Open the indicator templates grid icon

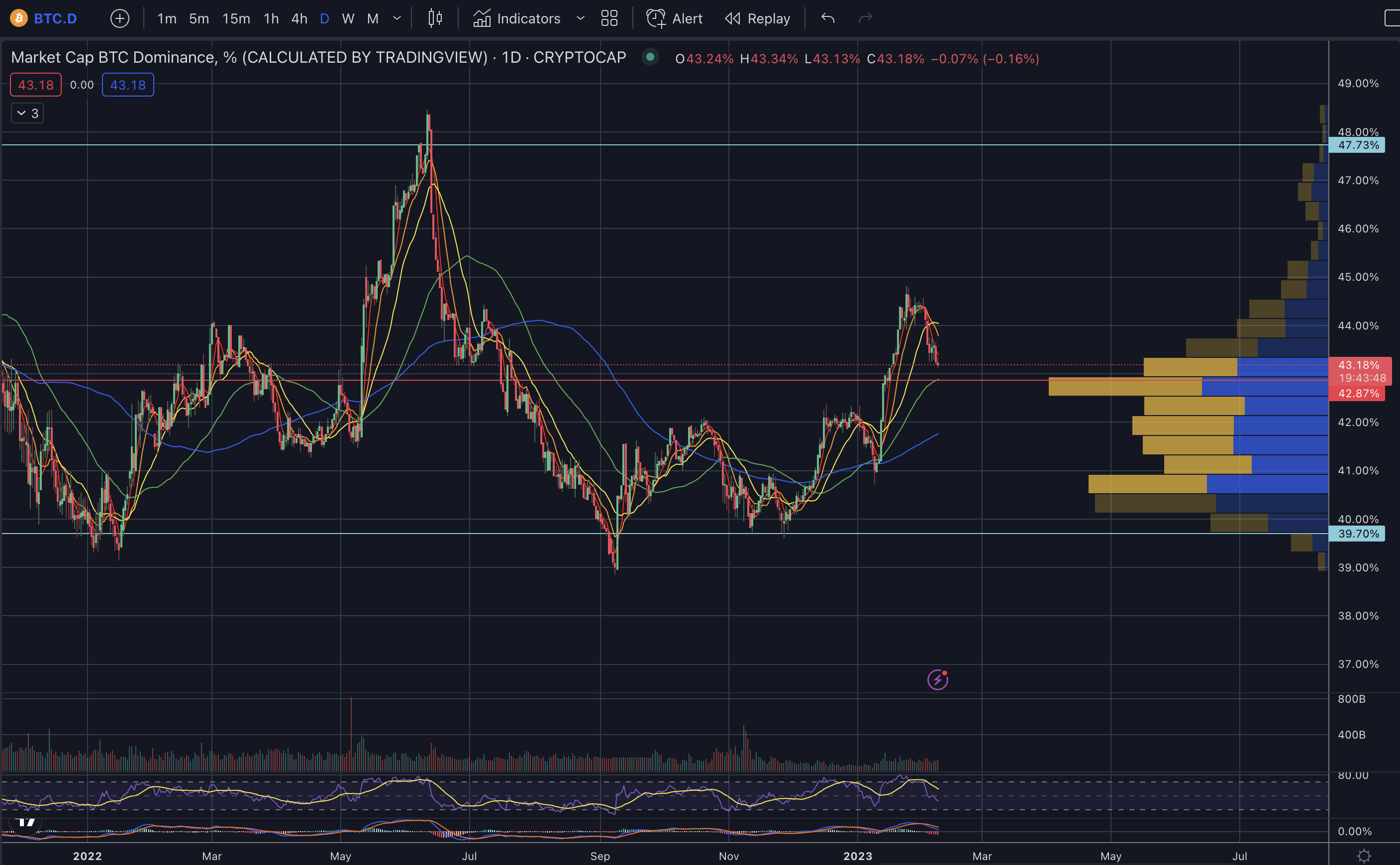coord(609,19)
